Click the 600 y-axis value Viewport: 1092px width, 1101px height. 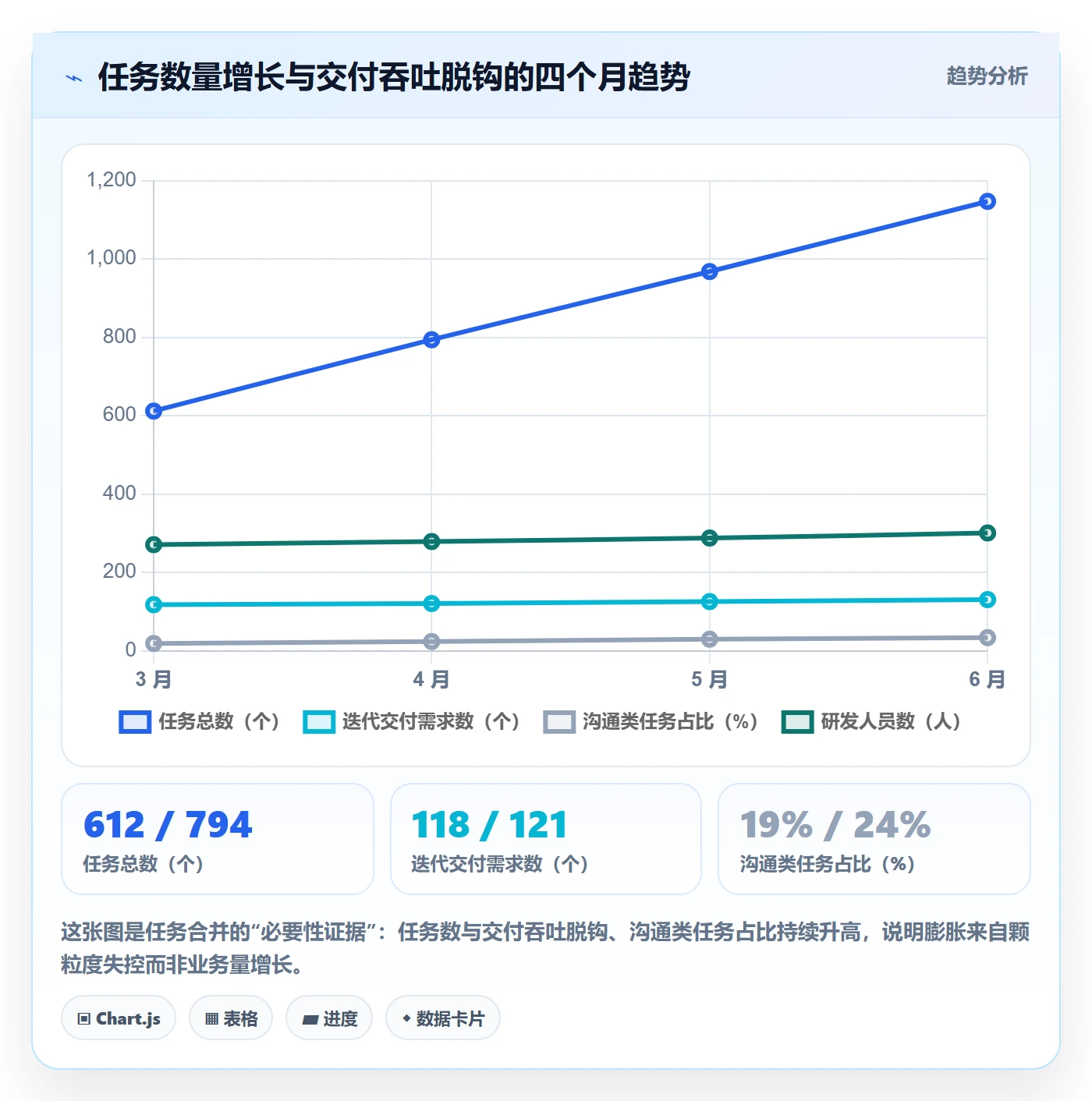tap(119, 415)
